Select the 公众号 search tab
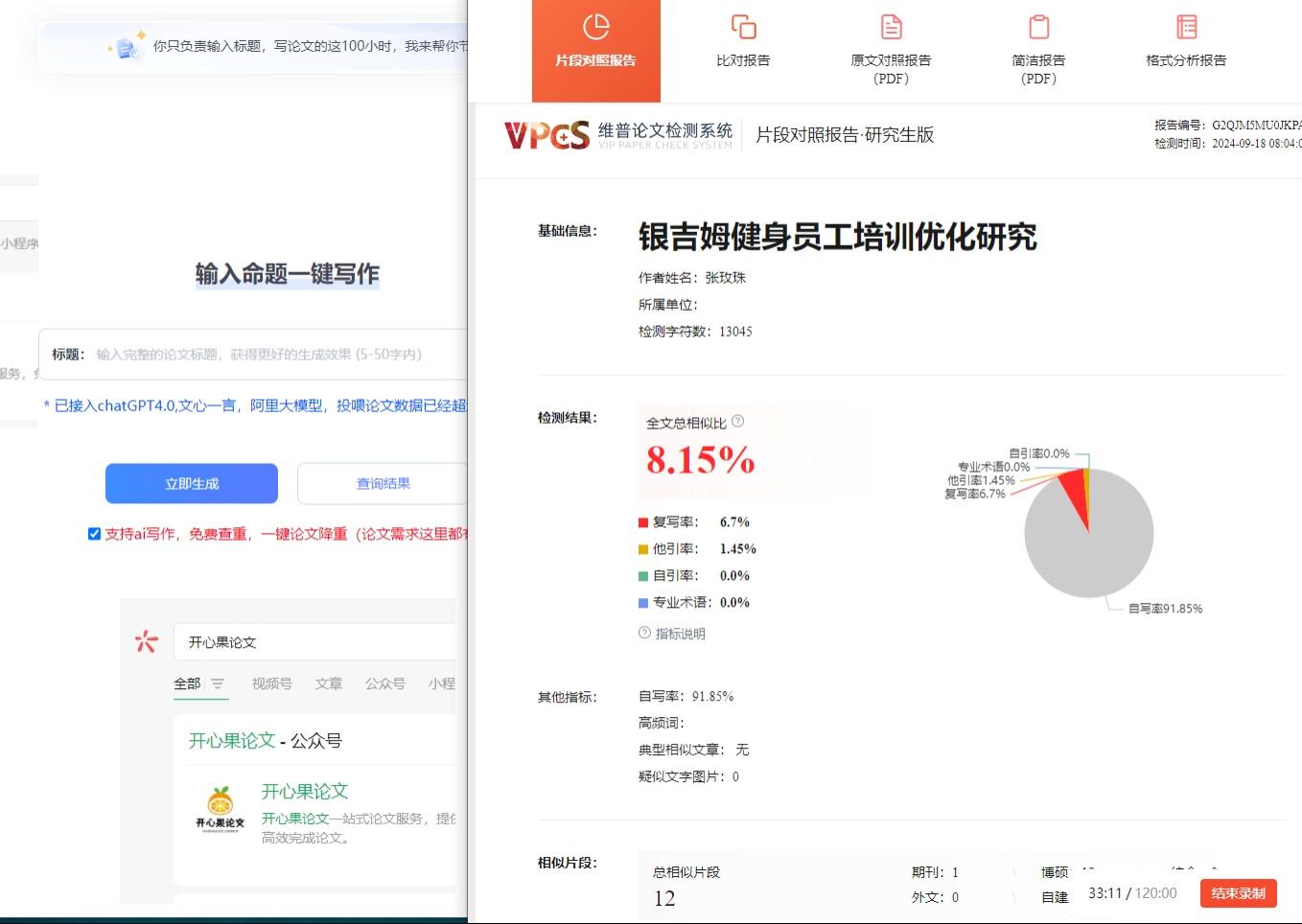Viewport: 1302px width, 924px height. pos(385,683)
